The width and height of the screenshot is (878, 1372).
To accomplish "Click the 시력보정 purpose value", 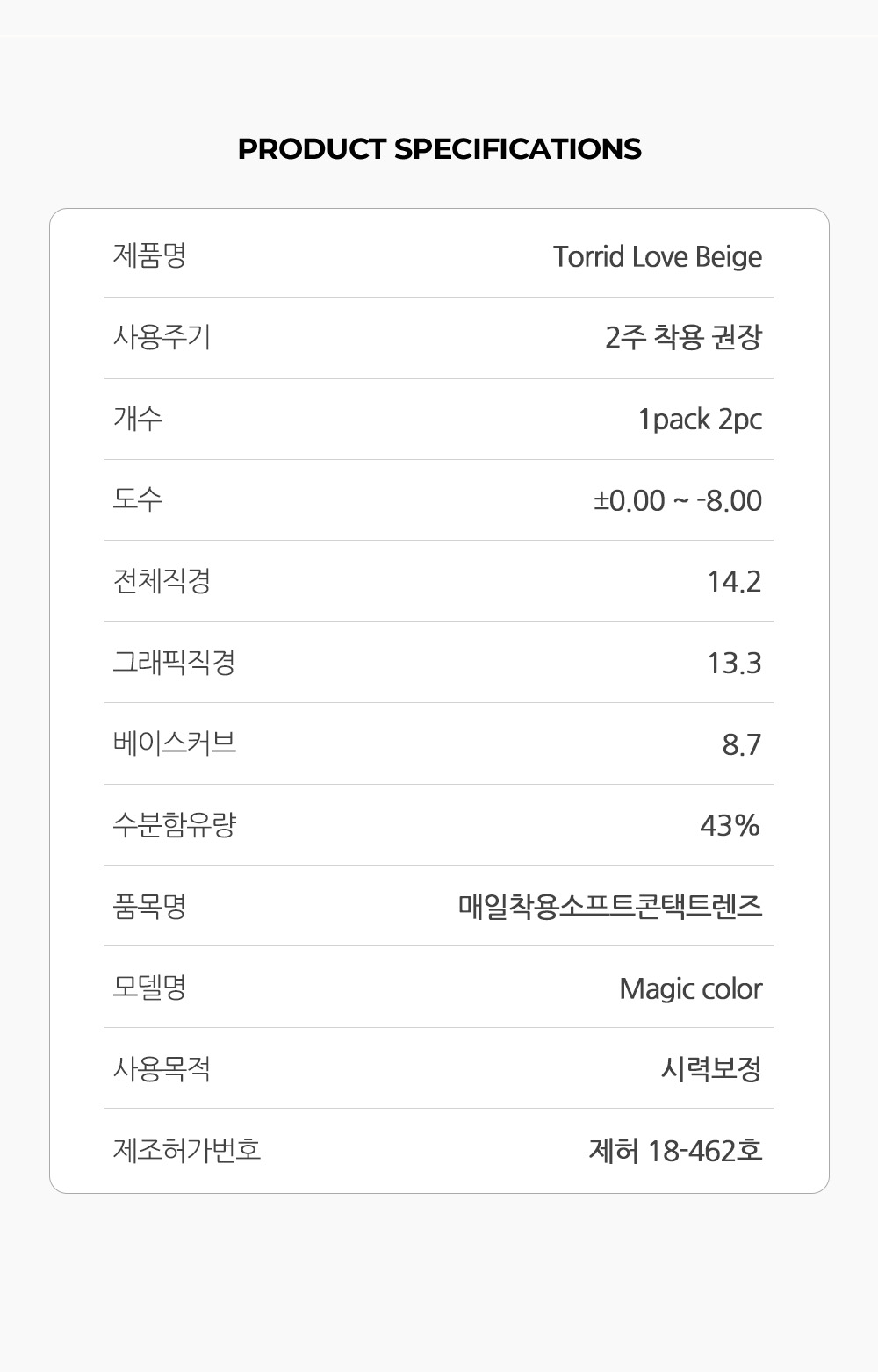I will pos(710,1069).
